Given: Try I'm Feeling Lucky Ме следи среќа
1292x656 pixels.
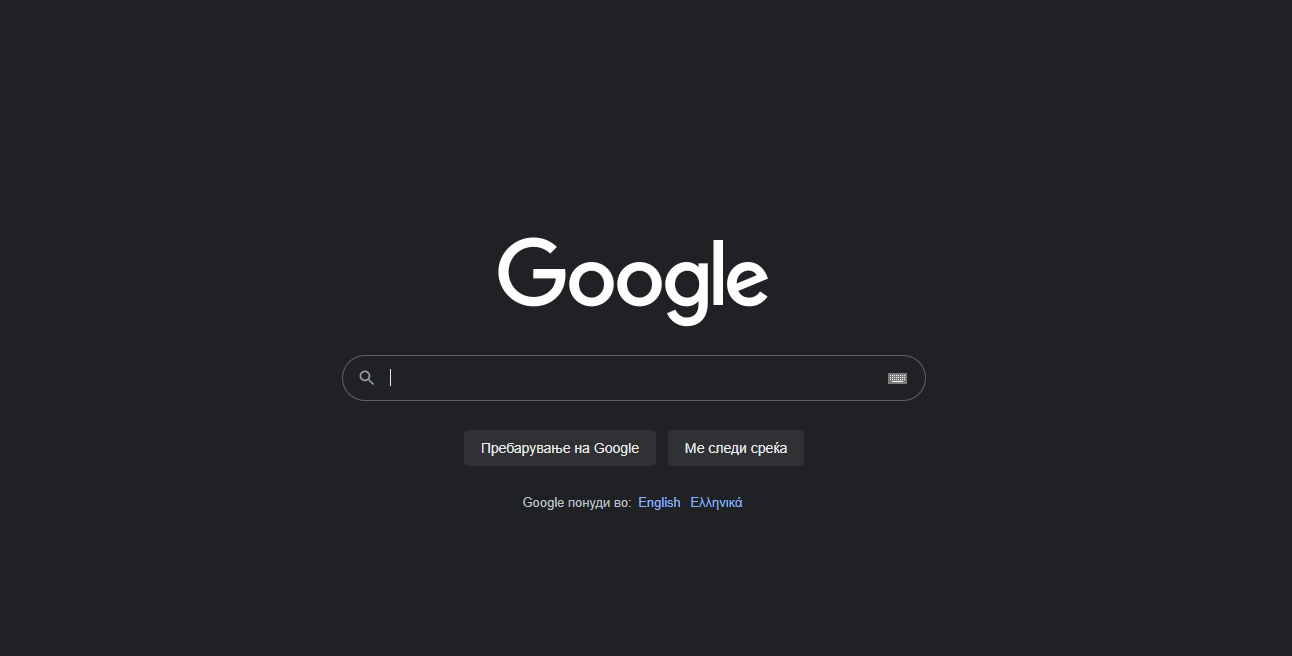Looking at the screenshot, I should coord(736,448).
